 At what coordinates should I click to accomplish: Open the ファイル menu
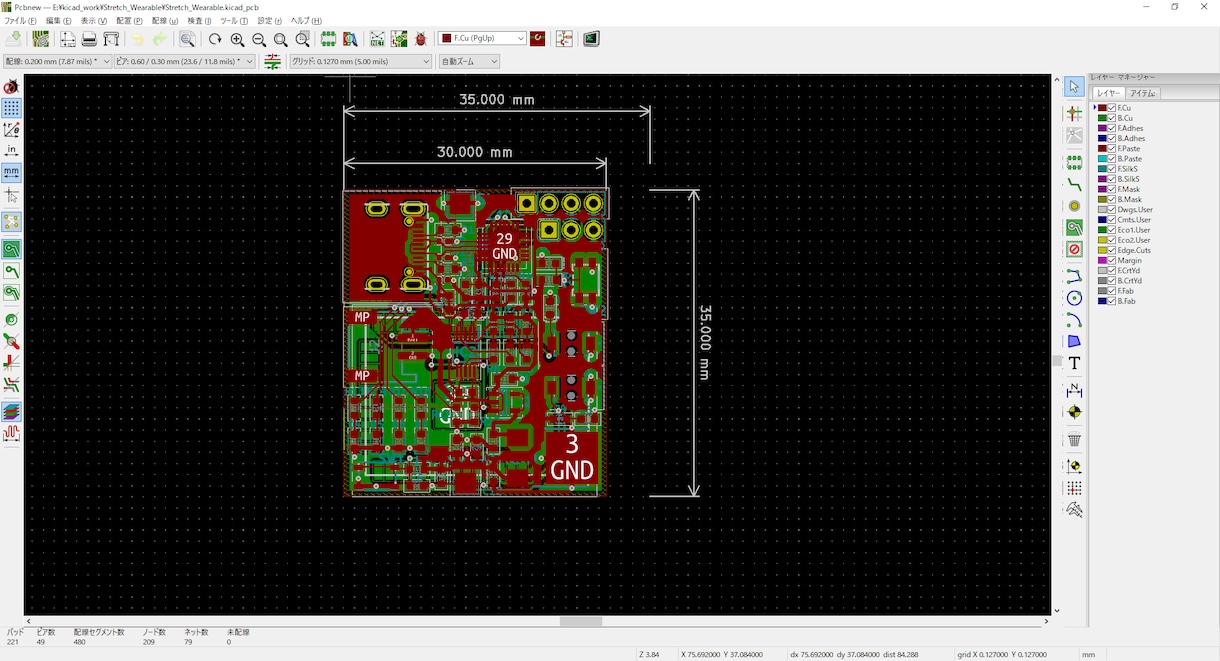[20, 21]
